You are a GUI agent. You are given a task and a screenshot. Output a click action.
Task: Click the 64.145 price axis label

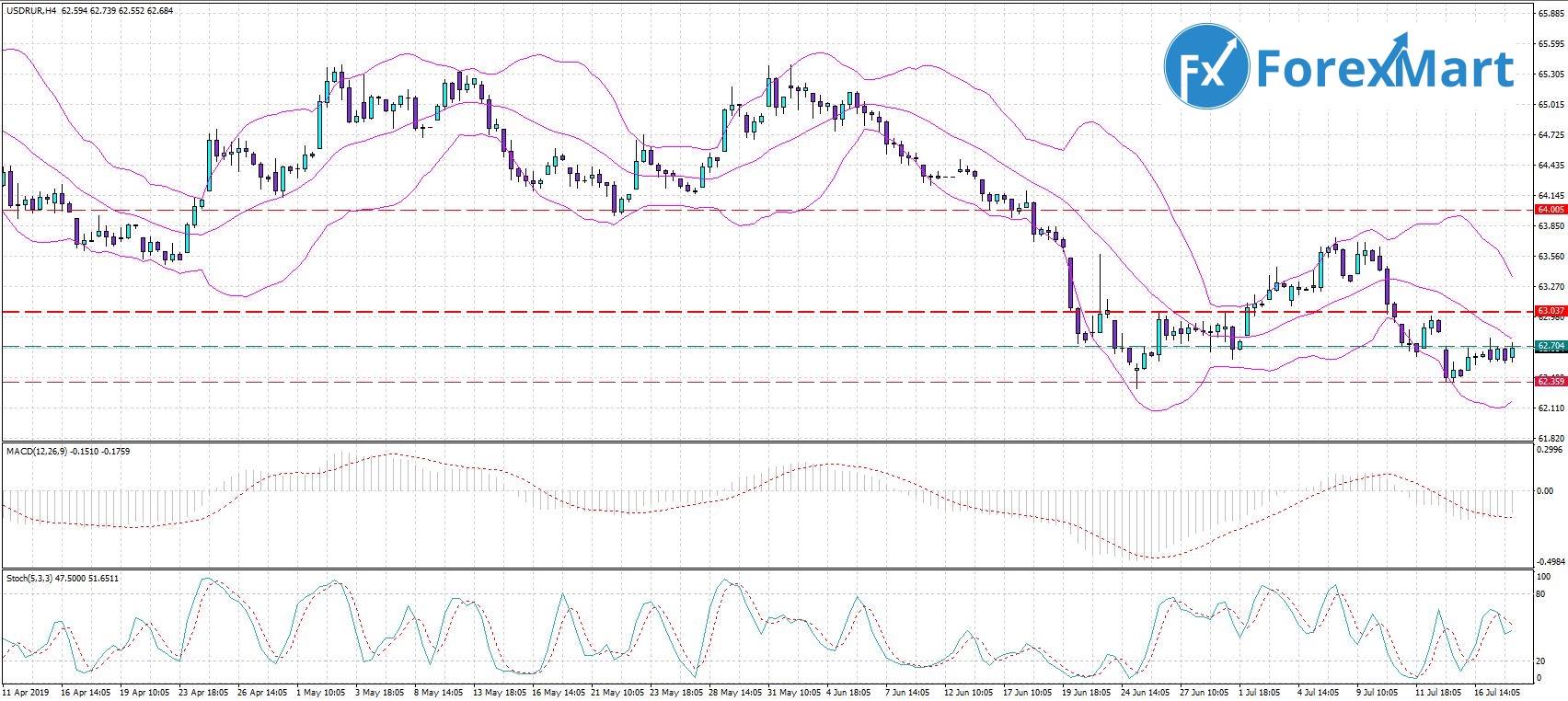coord(1551,196)
